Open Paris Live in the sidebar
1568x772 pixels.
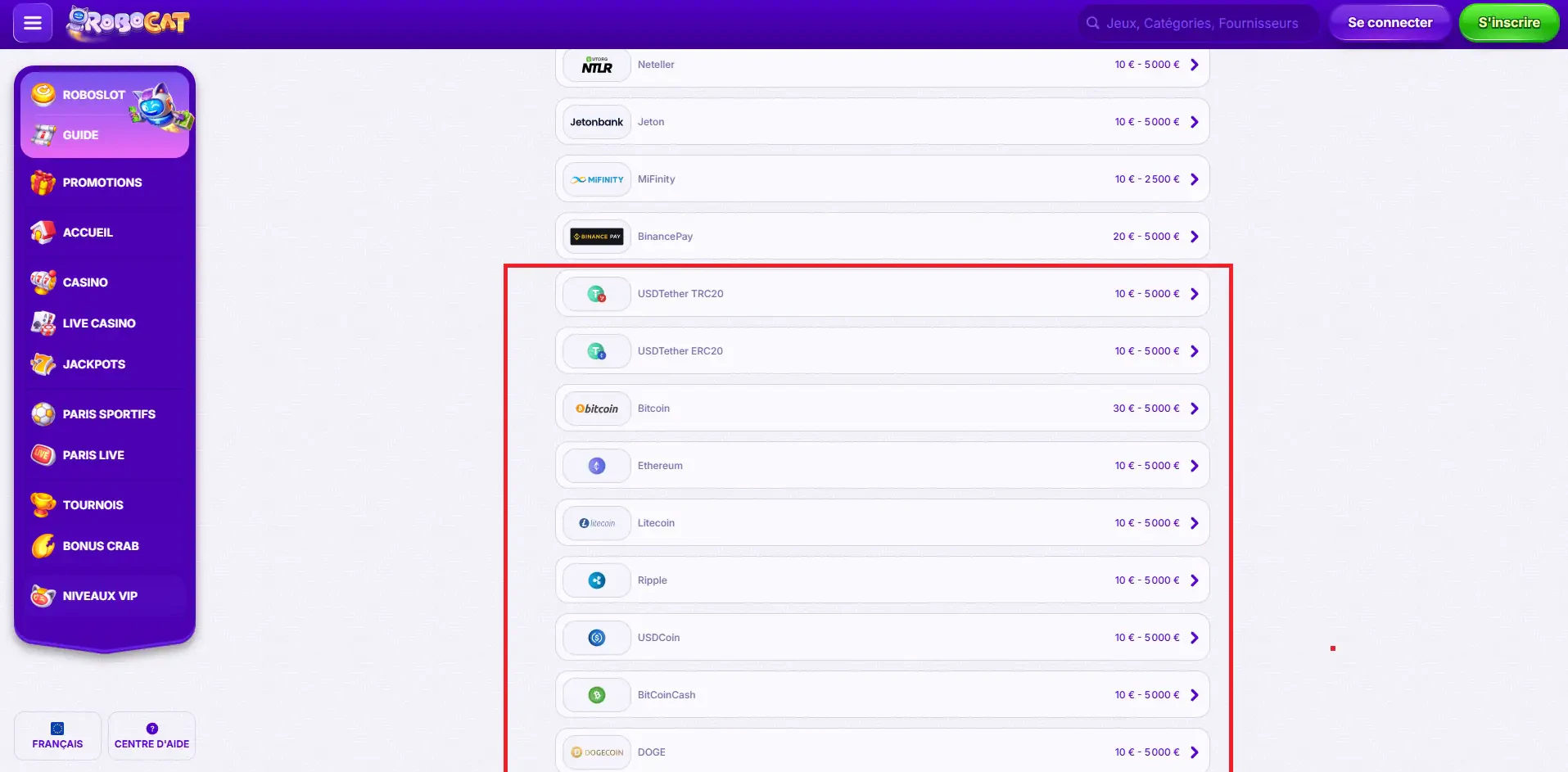[x=93, y=455]
